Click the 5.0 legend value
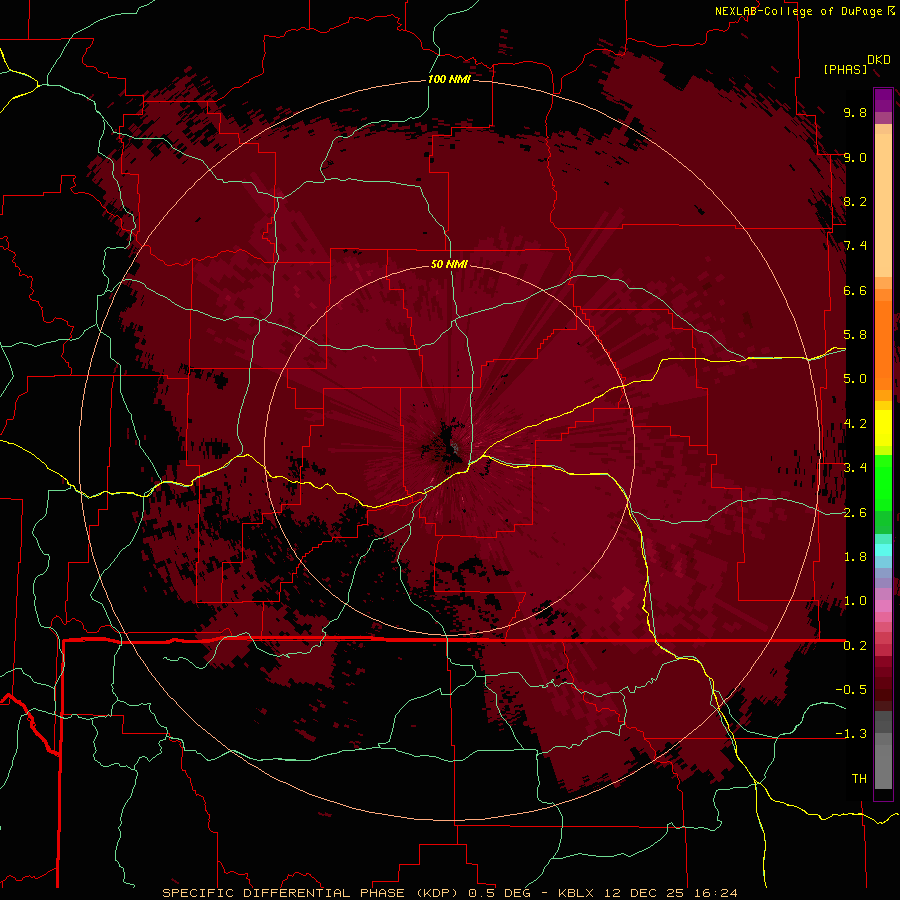900x900 pixels. click(x=855, y=379)
